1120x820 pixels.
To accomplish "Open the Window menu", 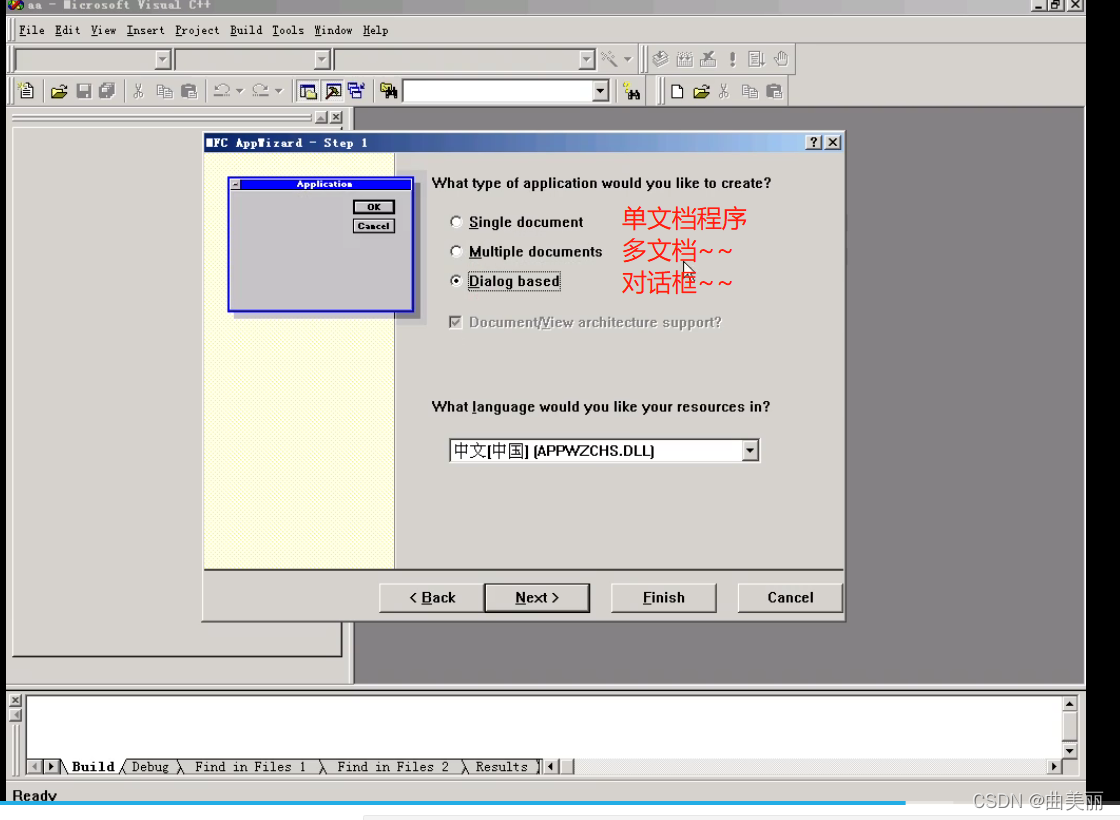I will (333, 30).
